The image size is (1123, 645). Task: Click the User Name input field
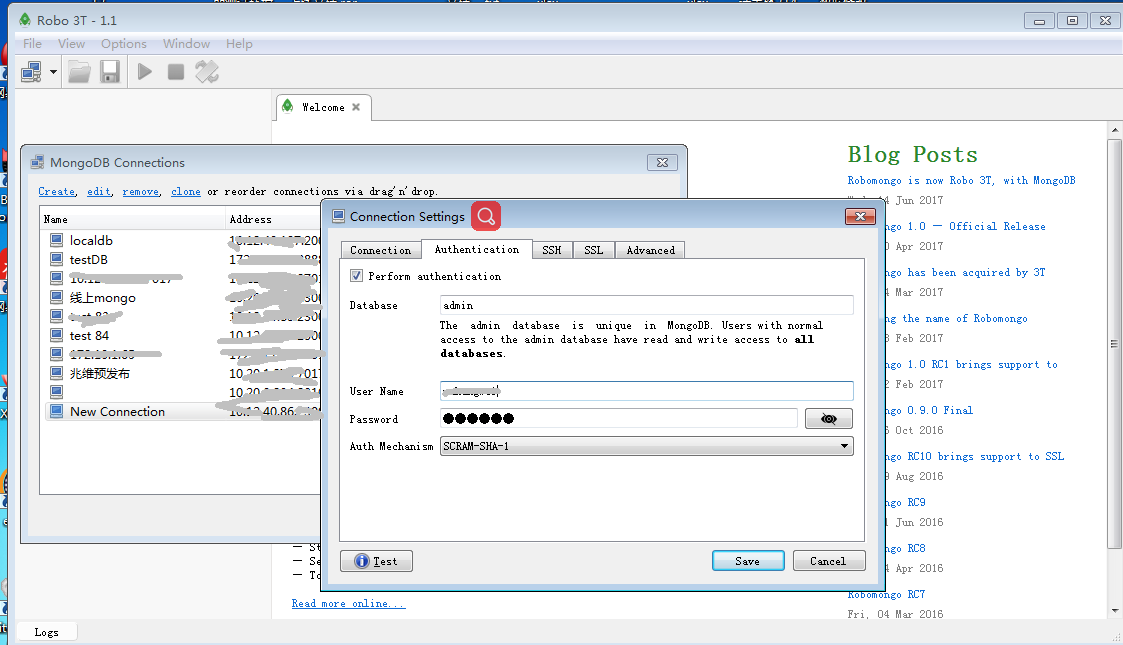pyautogui.click(x=647, y=391)
